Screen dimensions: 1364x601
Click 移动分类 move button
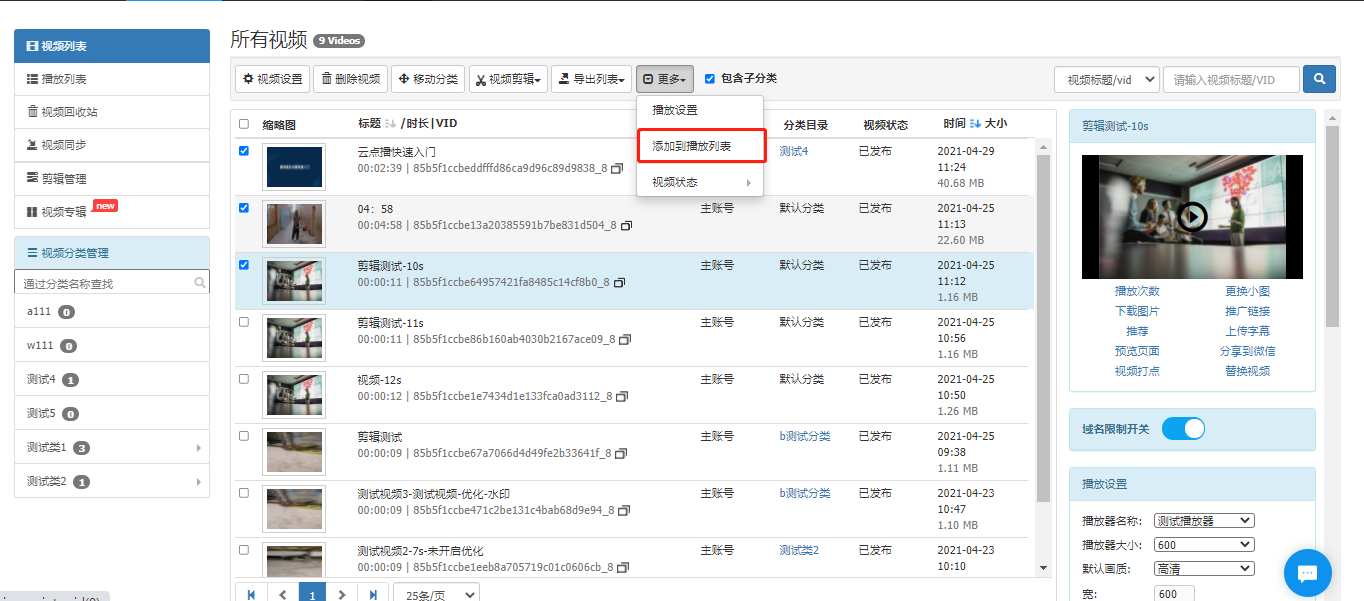click(x=428, y=79)
